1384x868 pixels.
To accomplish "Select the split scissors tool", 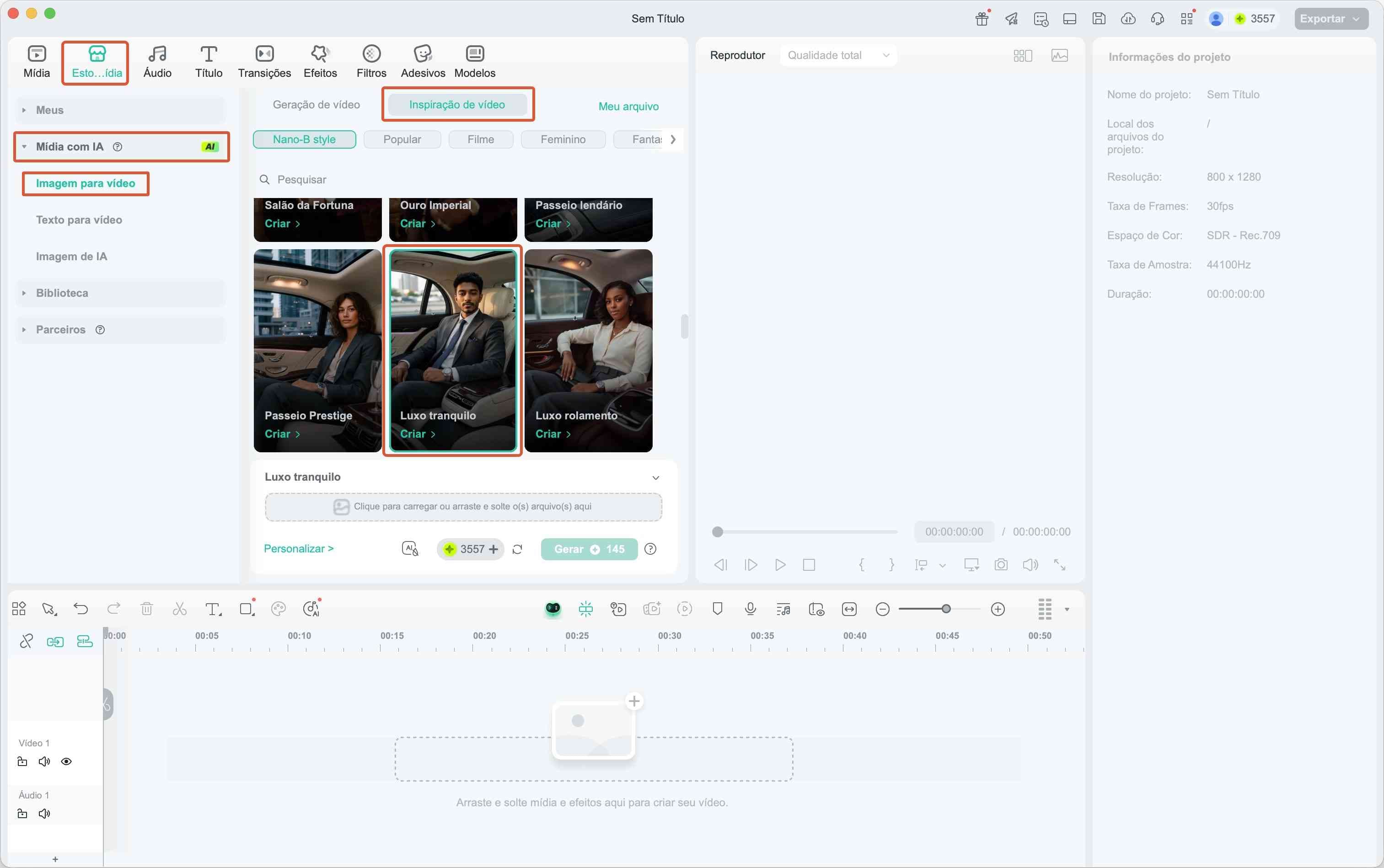I will point(179,608).
